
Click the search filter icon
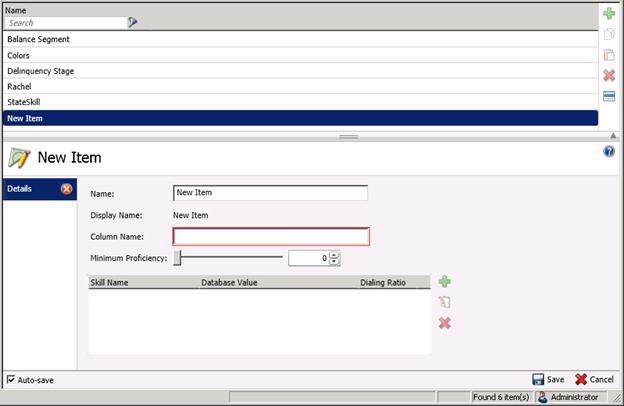pos(133,22)
